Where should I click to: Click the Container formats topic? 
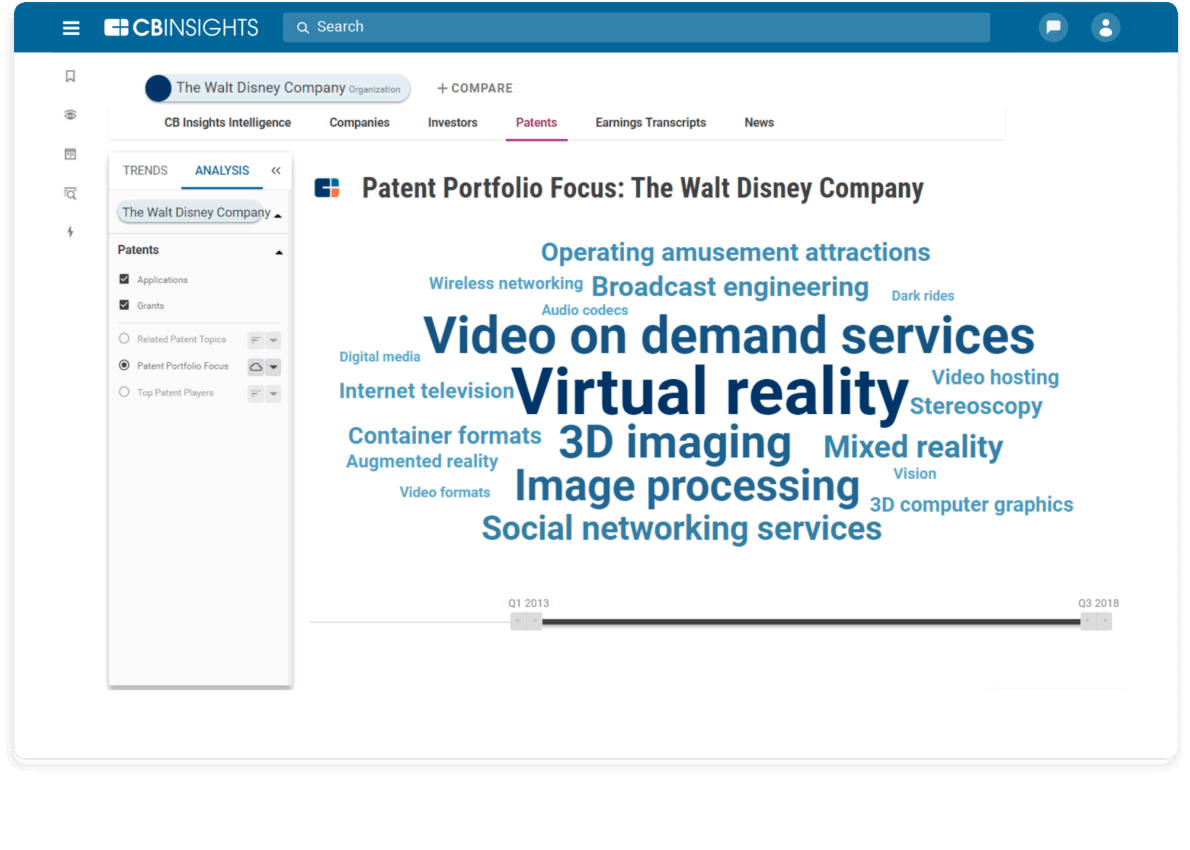click(444, 436)
